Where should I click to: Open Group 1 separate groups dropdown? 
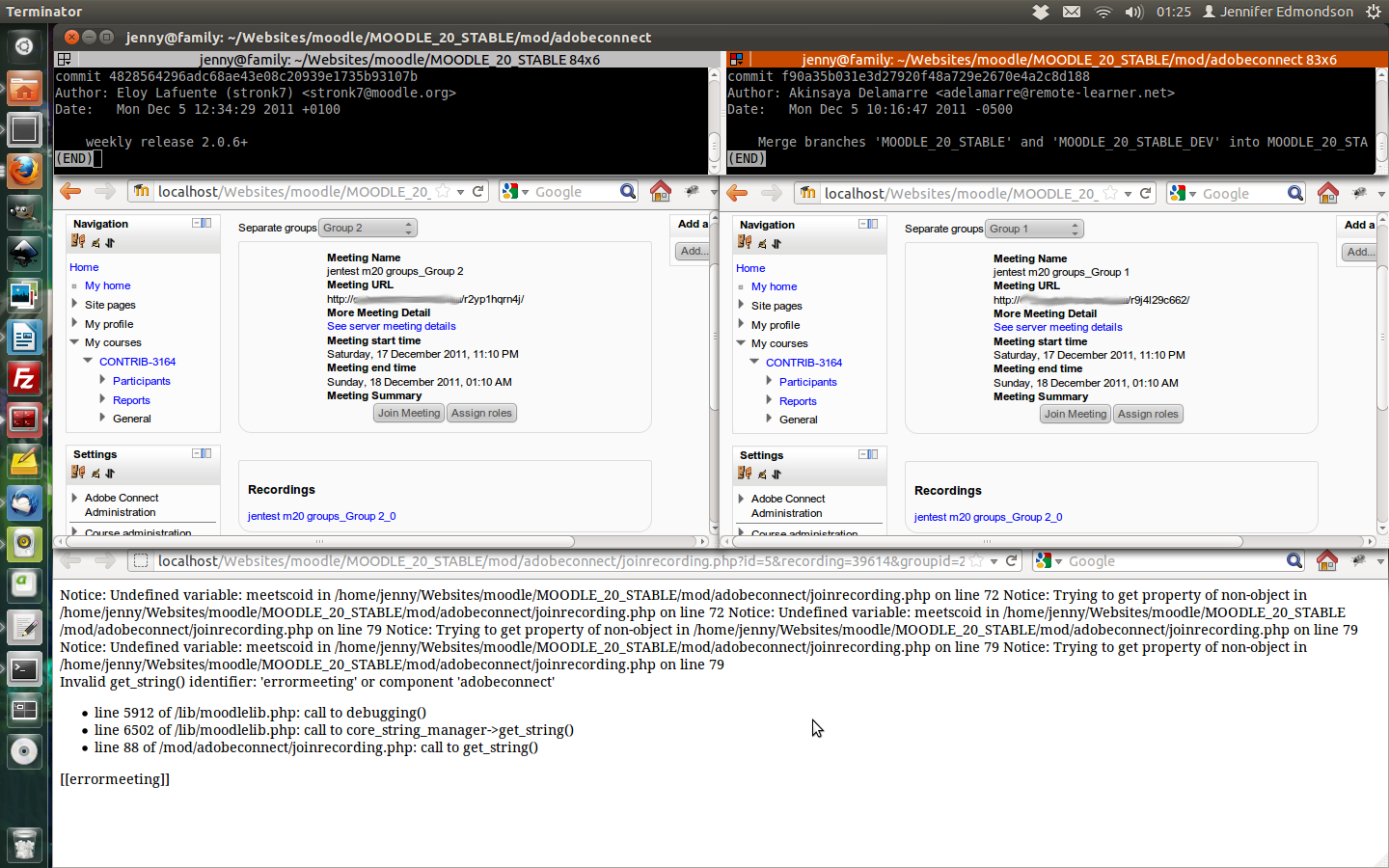1034,229
